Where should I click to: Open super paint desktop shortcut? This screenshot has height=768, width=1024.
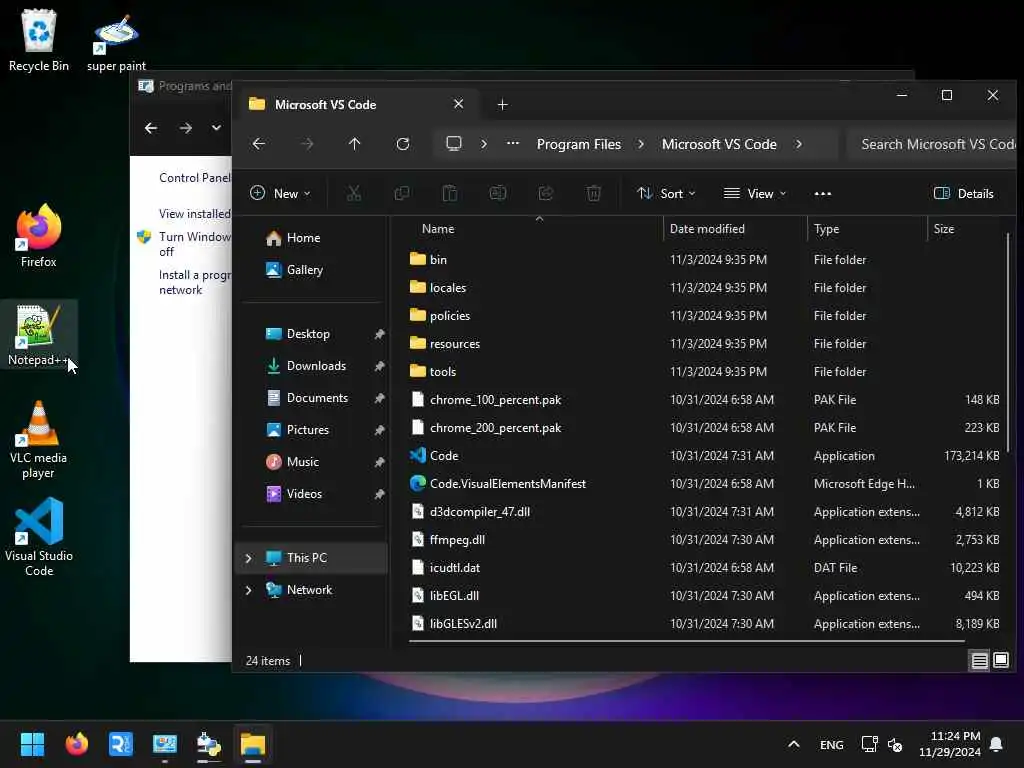tap(116, 43)
